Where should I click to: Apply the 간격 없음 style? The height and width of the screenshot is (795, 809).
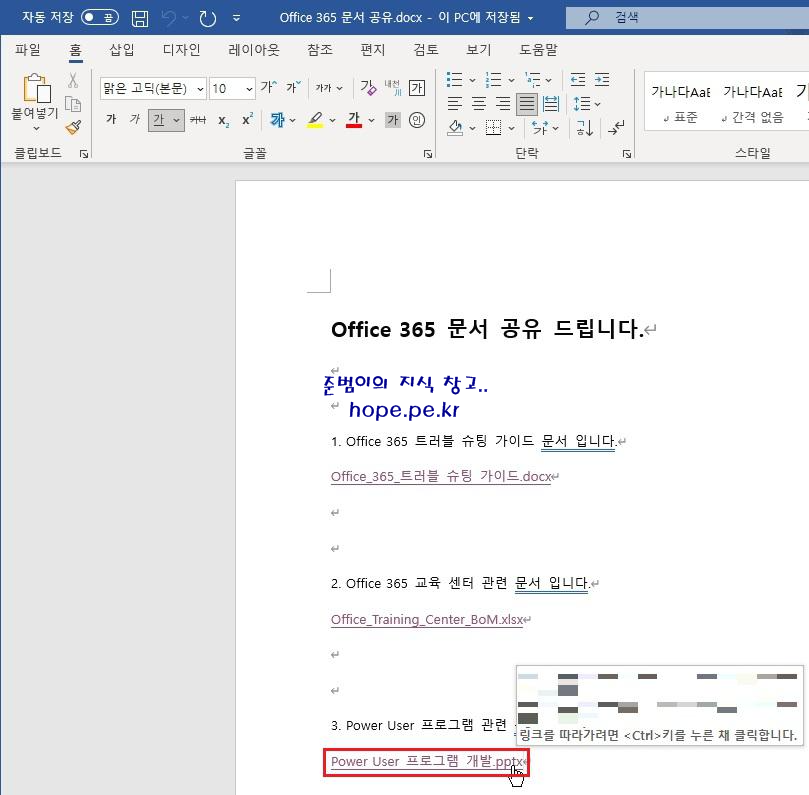pos(753,103)
